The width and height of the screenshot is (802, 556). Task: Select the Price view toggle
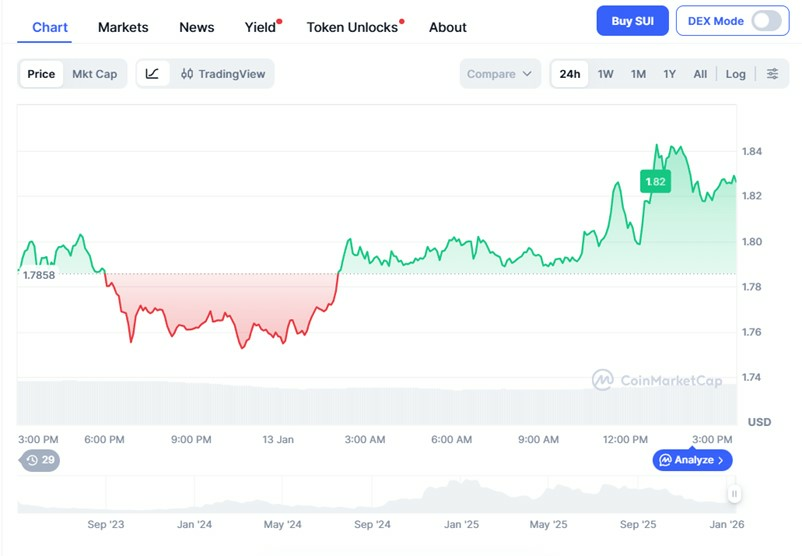click(41, 74)
